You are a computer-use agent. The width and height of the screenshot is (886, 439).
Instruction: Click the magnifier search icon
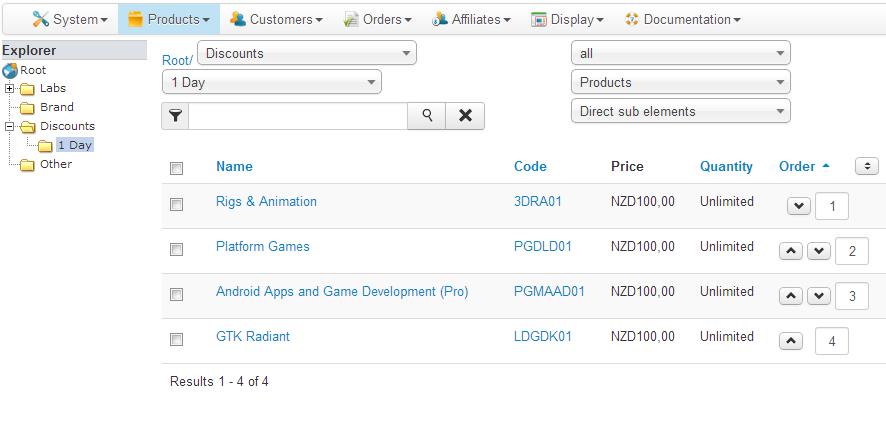427,116
